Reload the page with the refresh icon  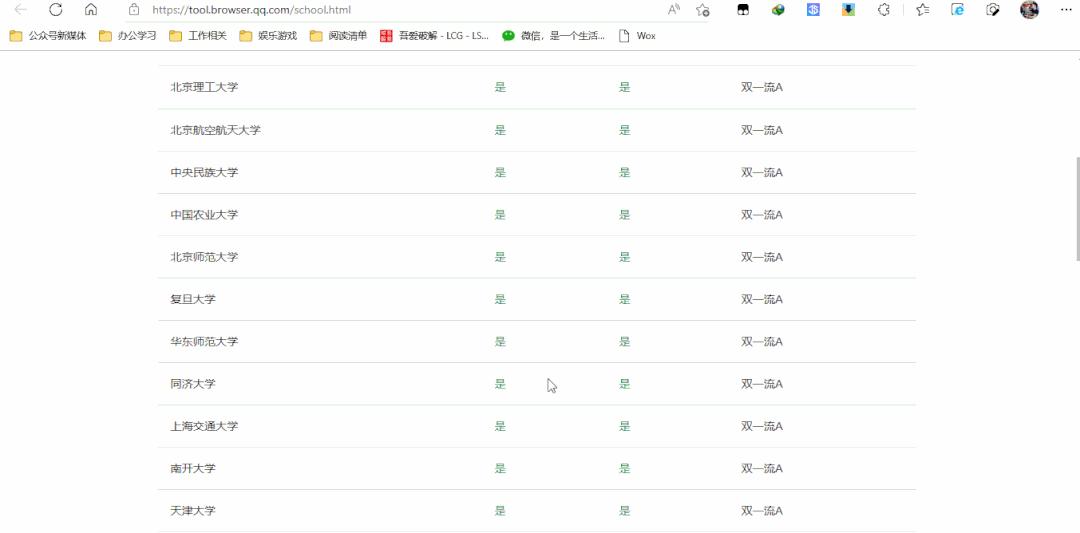(56, 10)
